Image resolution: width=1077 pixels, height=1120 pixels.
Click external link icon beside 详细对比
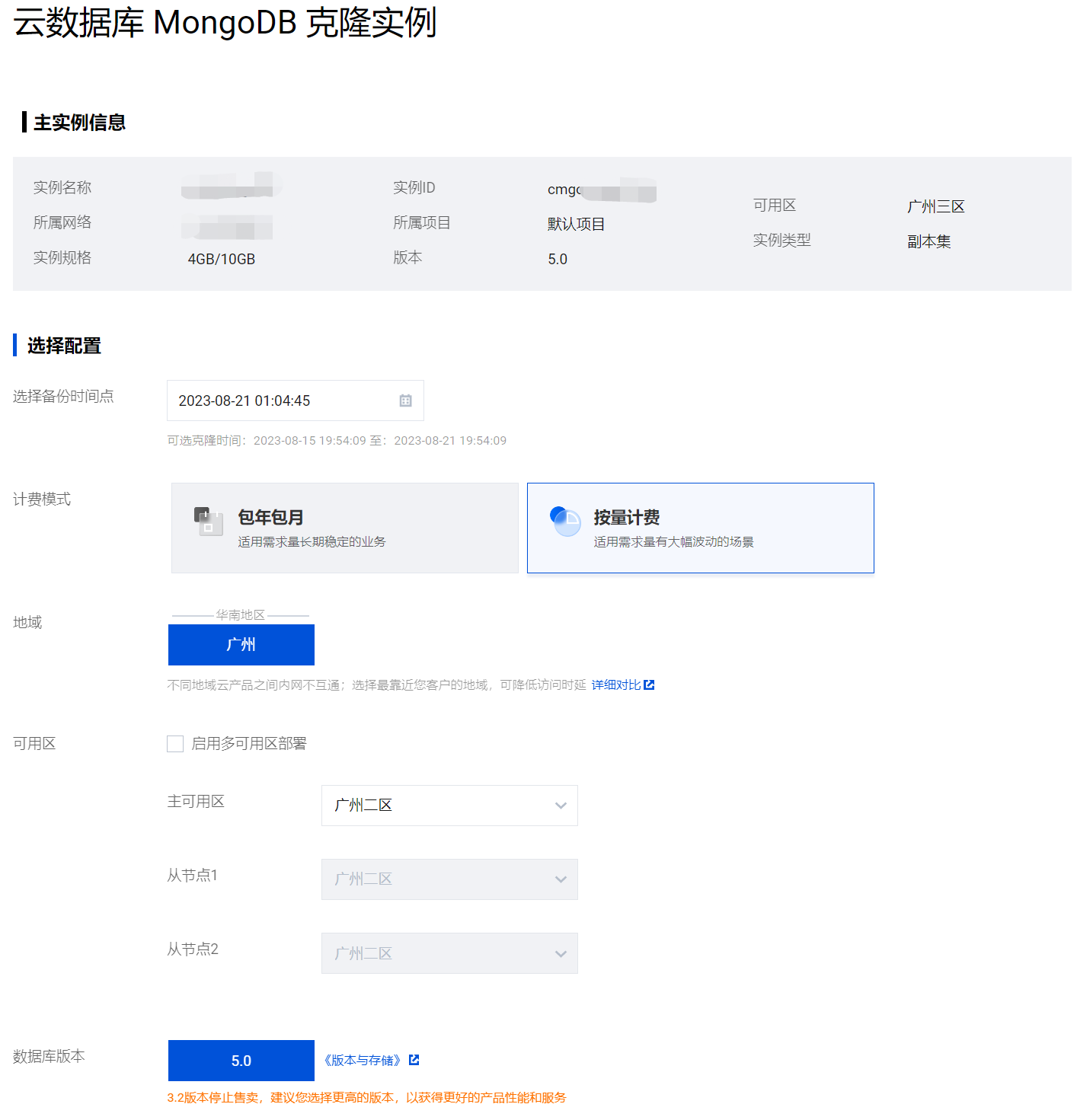pyautogui.click(x=649, y=684)
